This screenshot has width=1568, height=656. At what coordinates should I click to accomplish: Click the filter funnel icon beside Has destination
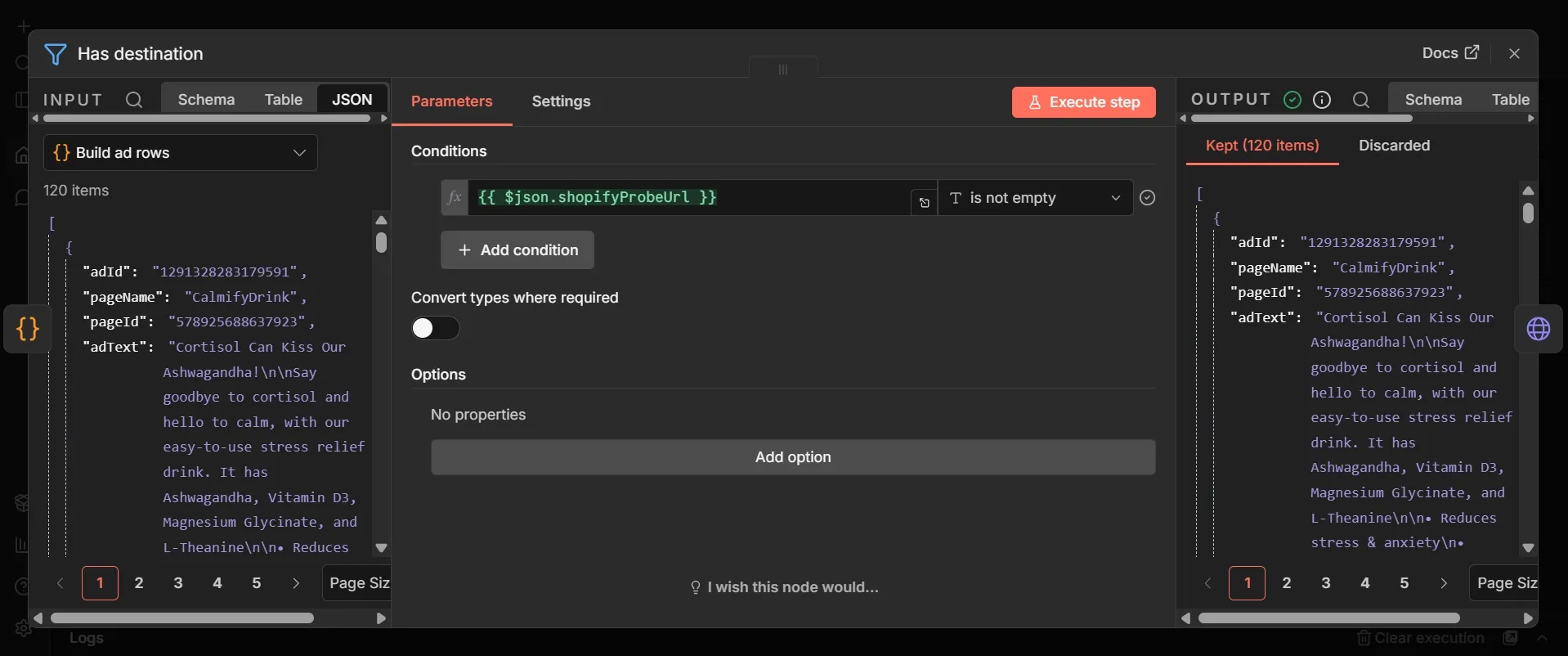click(55, 54)
